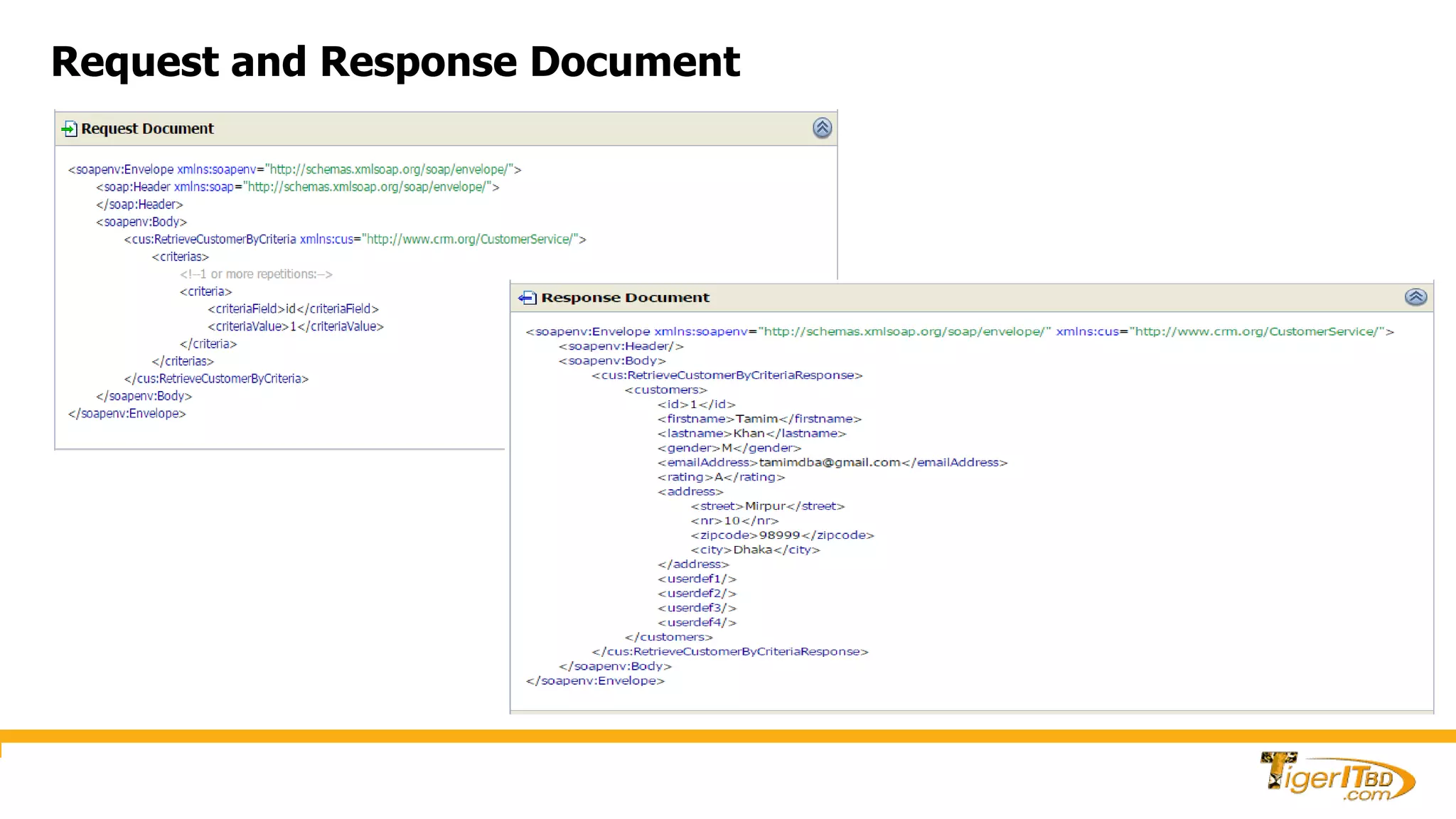Click the userdef4 empty tag
This screenshot has height=819, width=1456.
coord(697,623)
